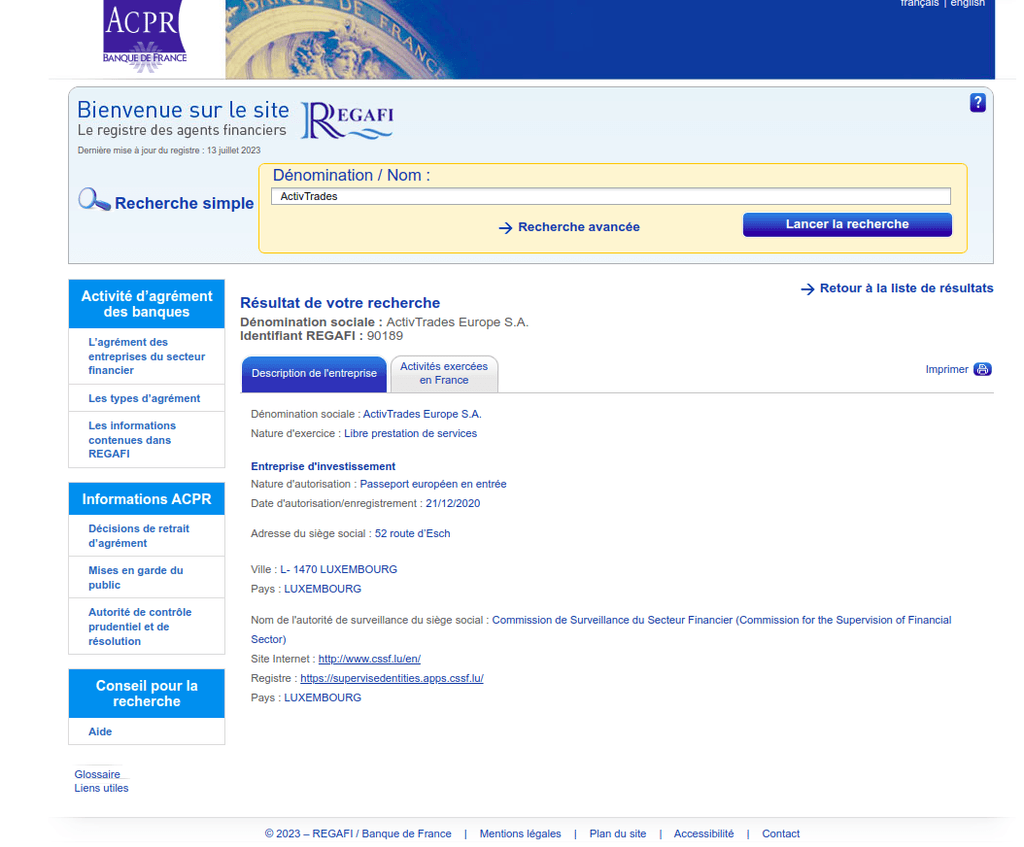Click the Dénomination / Nom search field
This screenshot has height=847, width=1024.
(x=610, y=197)
